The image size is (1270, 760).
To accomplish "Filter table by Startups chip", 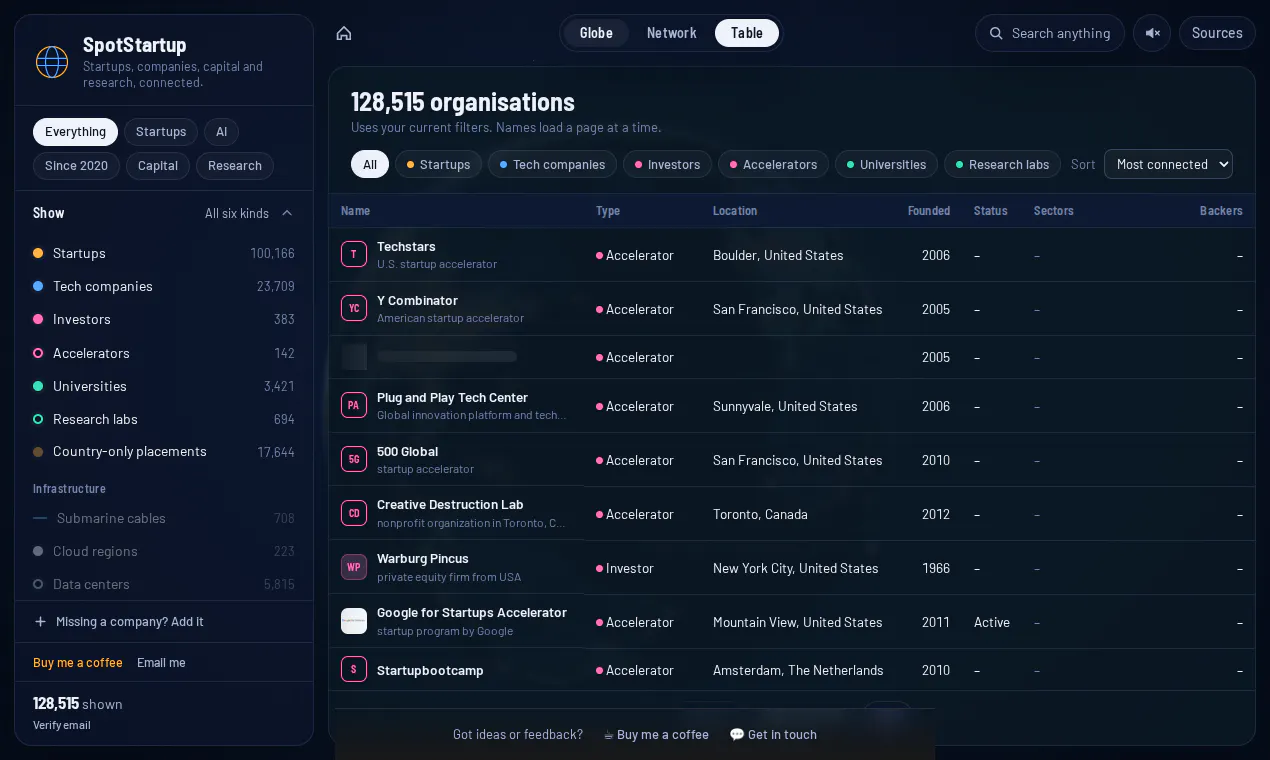I will [x=439, y=164].
